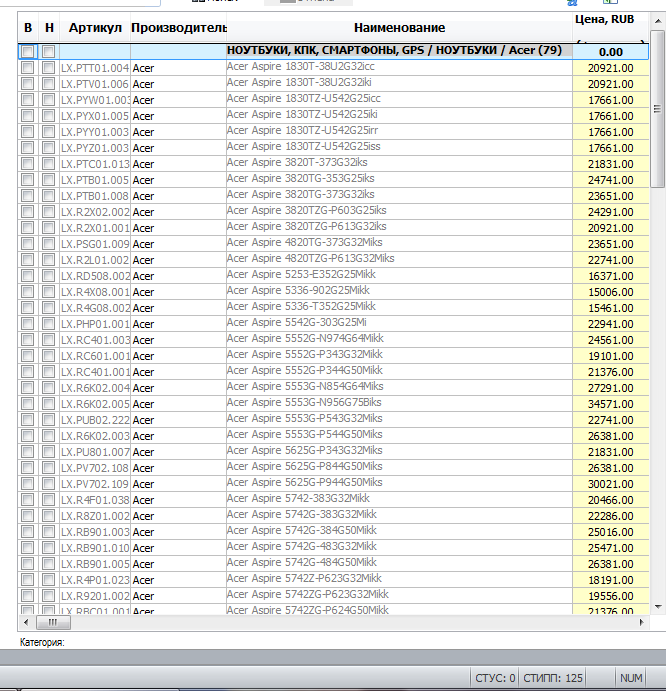The height and width of the screenshot is (691, 666).
Task: Click price 19556.00
Action: coord(610,596)
